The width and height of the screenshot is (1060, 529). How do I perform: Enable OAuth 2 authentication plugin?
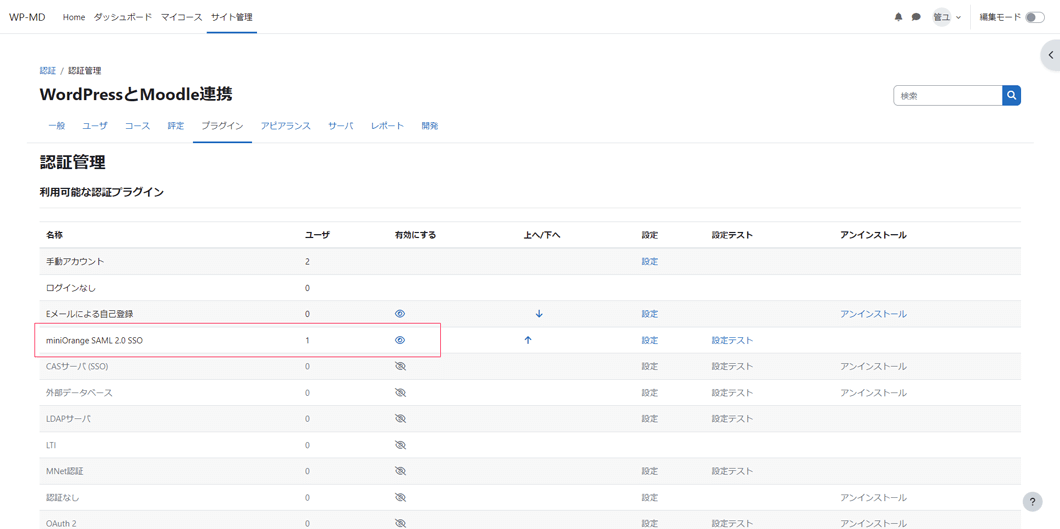pyautogui.click(x=400, y=523)
